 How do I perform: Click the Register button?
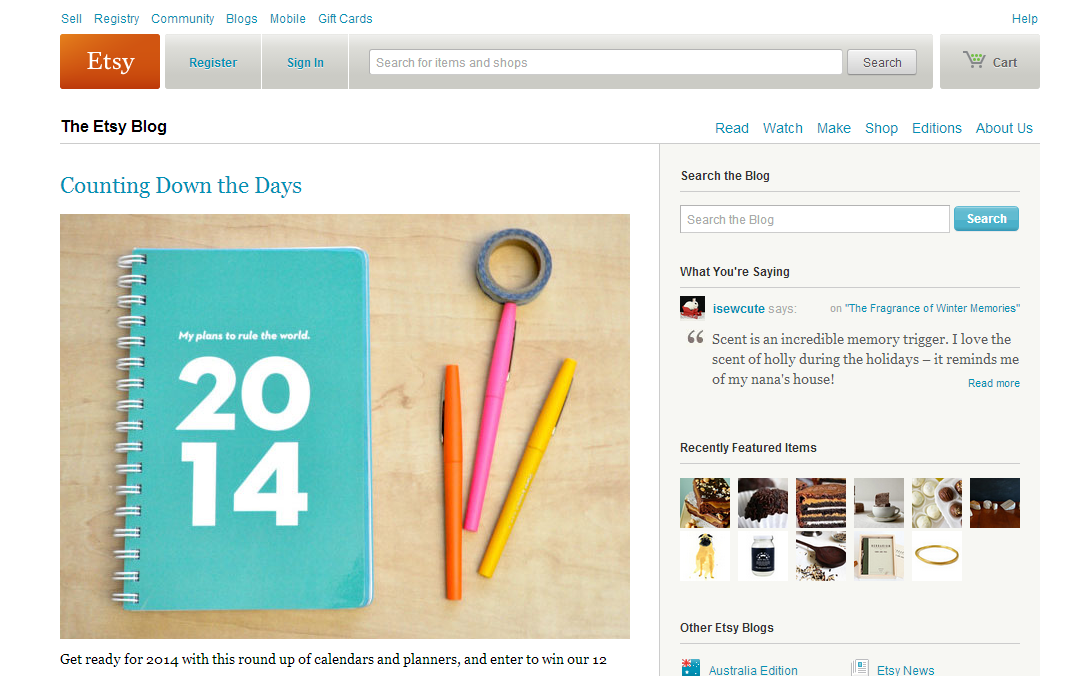213,62
